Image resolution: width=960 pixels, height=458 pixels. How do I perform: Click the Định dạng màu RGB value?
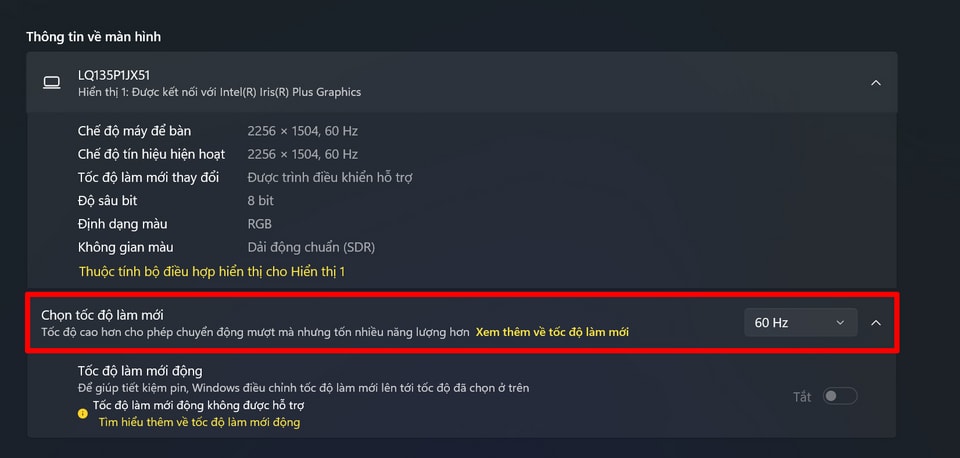(x=260, y=224)
